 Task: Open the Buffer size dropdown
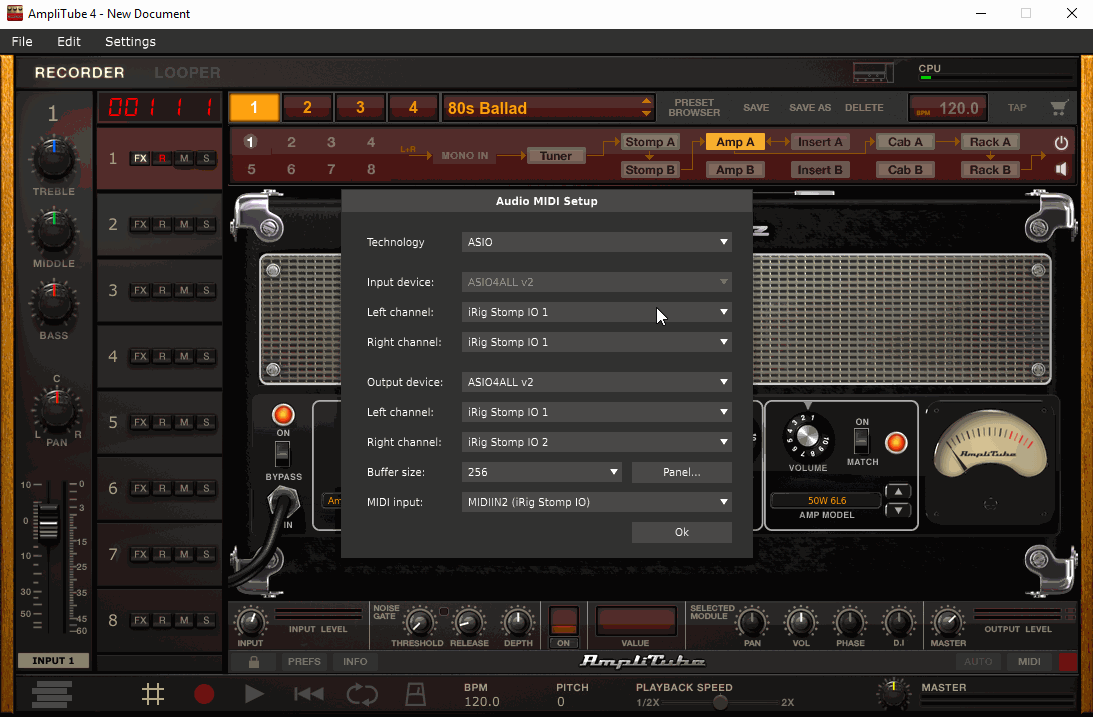542,472
